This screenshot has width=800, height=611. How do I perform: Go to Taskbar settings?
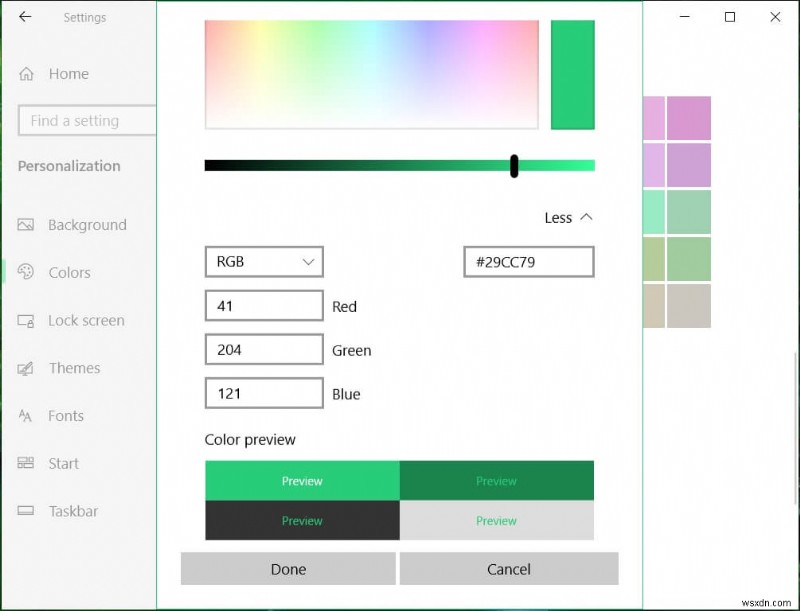(x=73, y=511)
